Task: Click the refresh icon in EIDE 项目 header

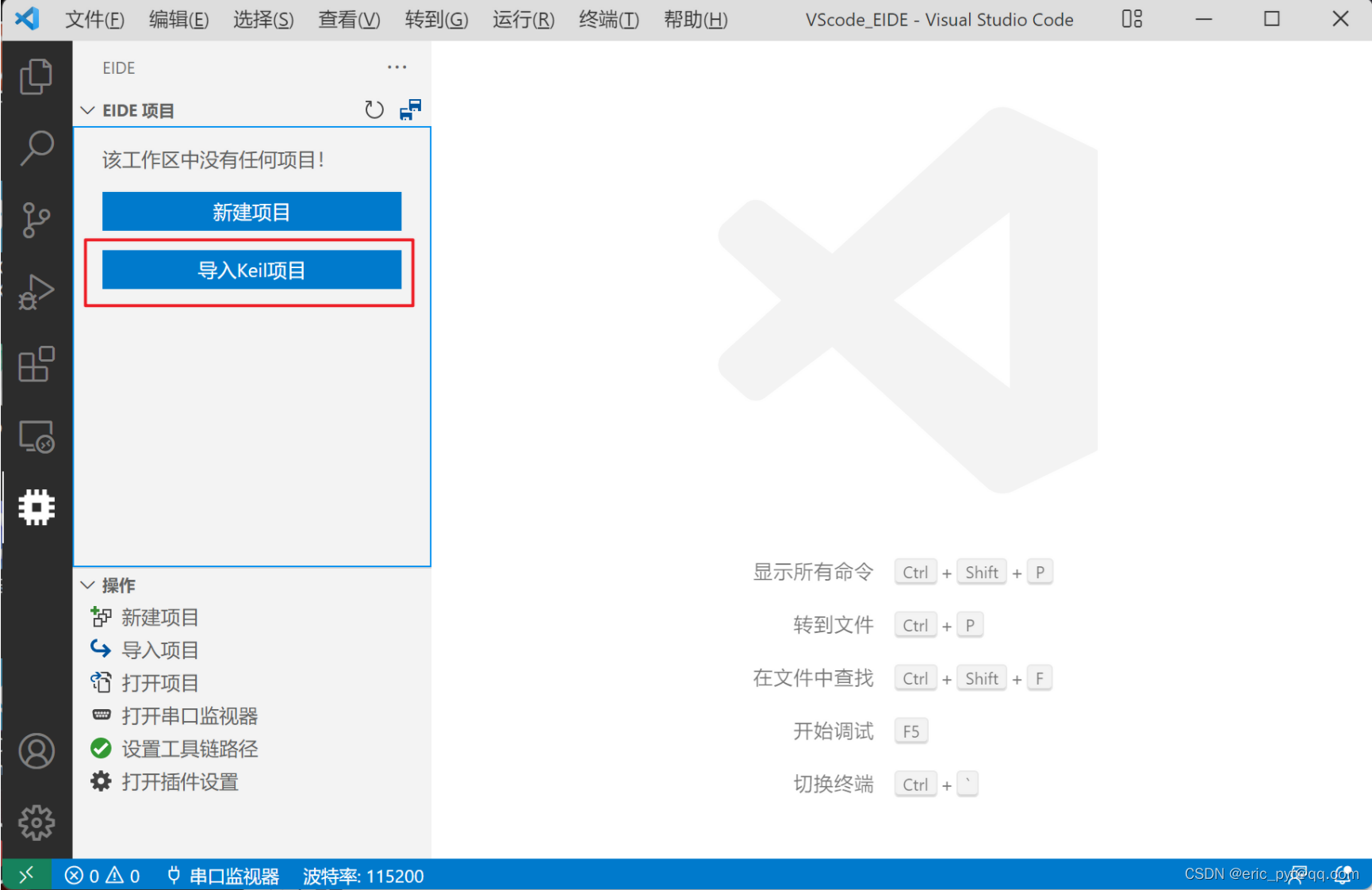Action: (374, 109)
